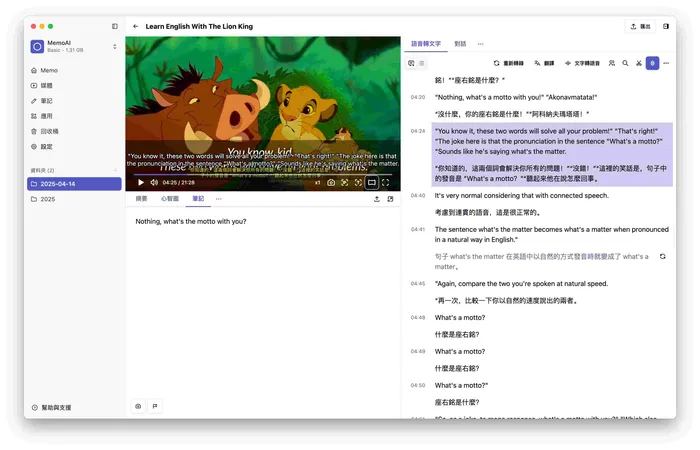Click line "It's very normal considering"
This screenshot has width=700, height=450.
pos(521,196)
